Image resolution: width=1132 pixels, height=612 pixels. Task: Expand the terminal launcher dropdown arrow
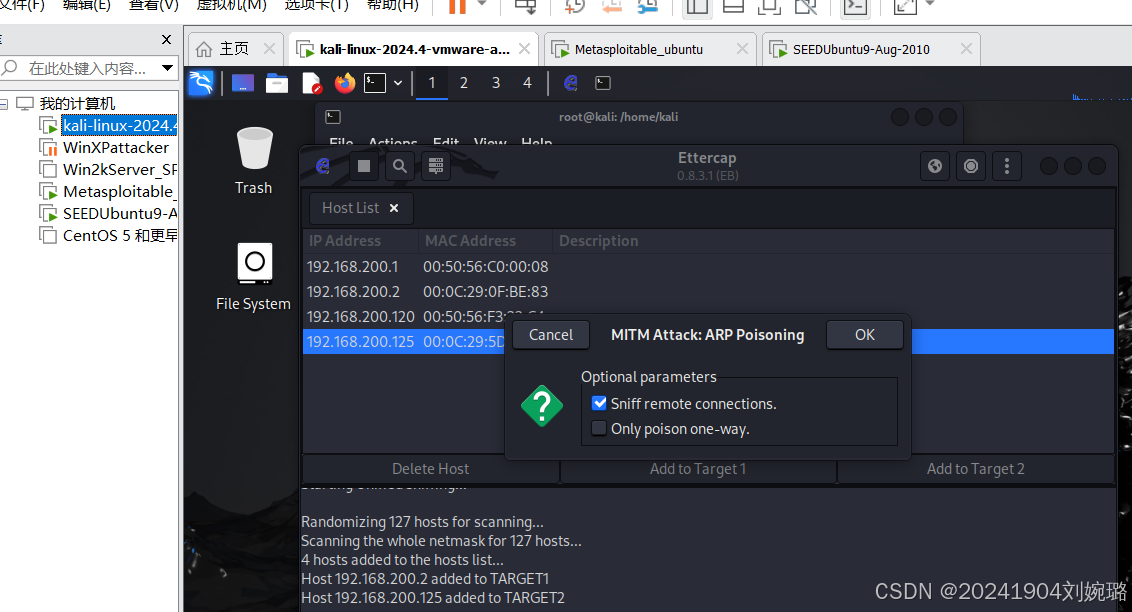[x=398, y=83]
